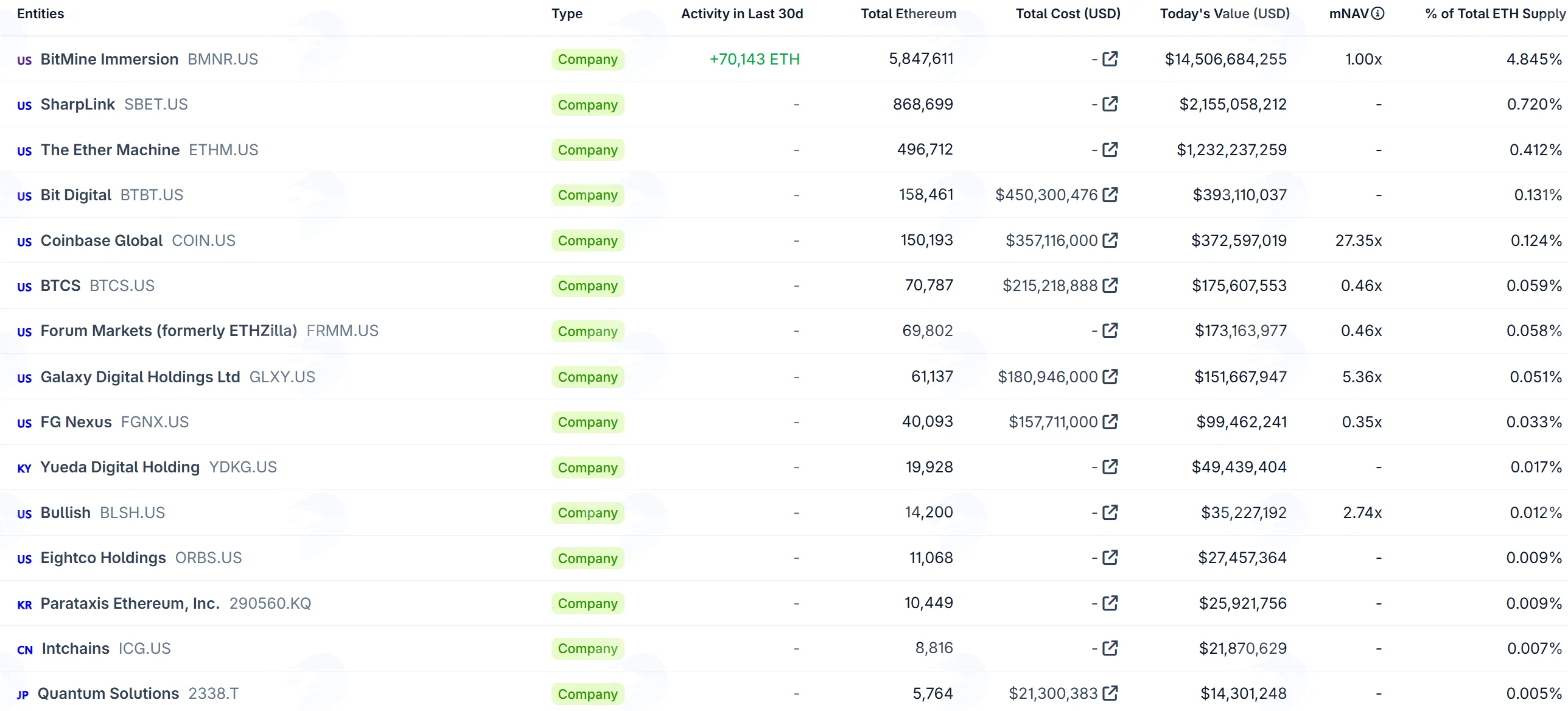1568x711 pixels.
Task: Click the CN country code beside Intchains
Action: click(25, 650)
